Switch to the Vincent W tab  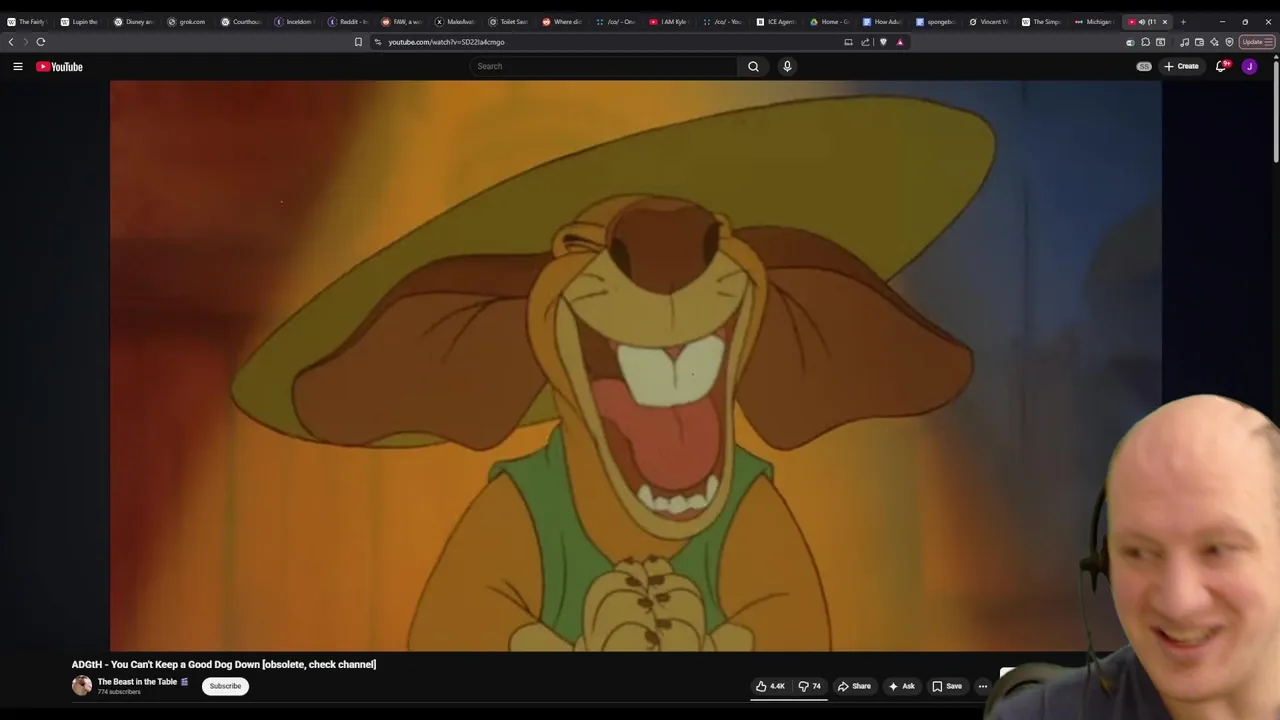pos(991,21)
